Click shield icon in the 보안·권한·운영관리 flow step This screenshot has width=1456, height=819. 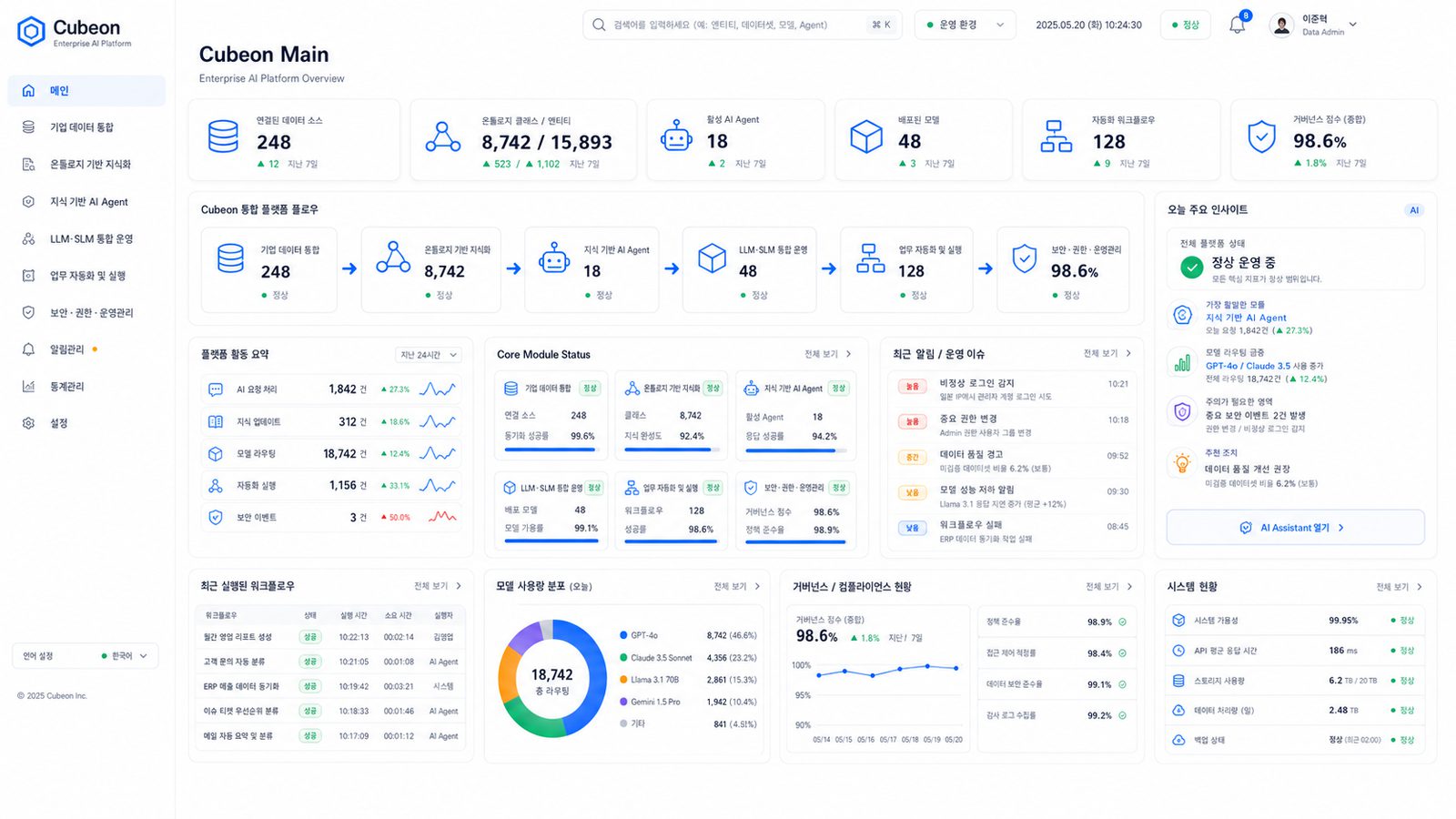[x=1025, y=258]
